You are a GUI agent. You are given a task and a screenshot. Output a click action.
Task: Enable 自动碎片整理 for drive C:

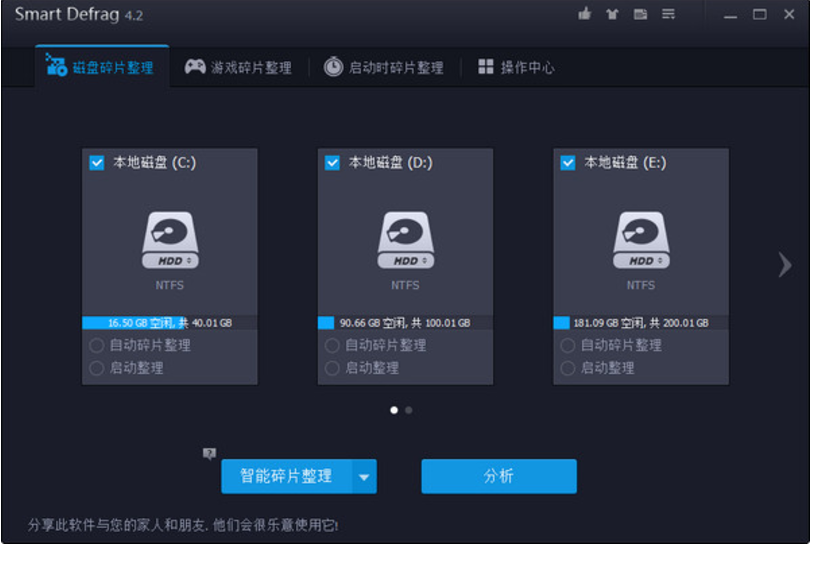point(97,345)
